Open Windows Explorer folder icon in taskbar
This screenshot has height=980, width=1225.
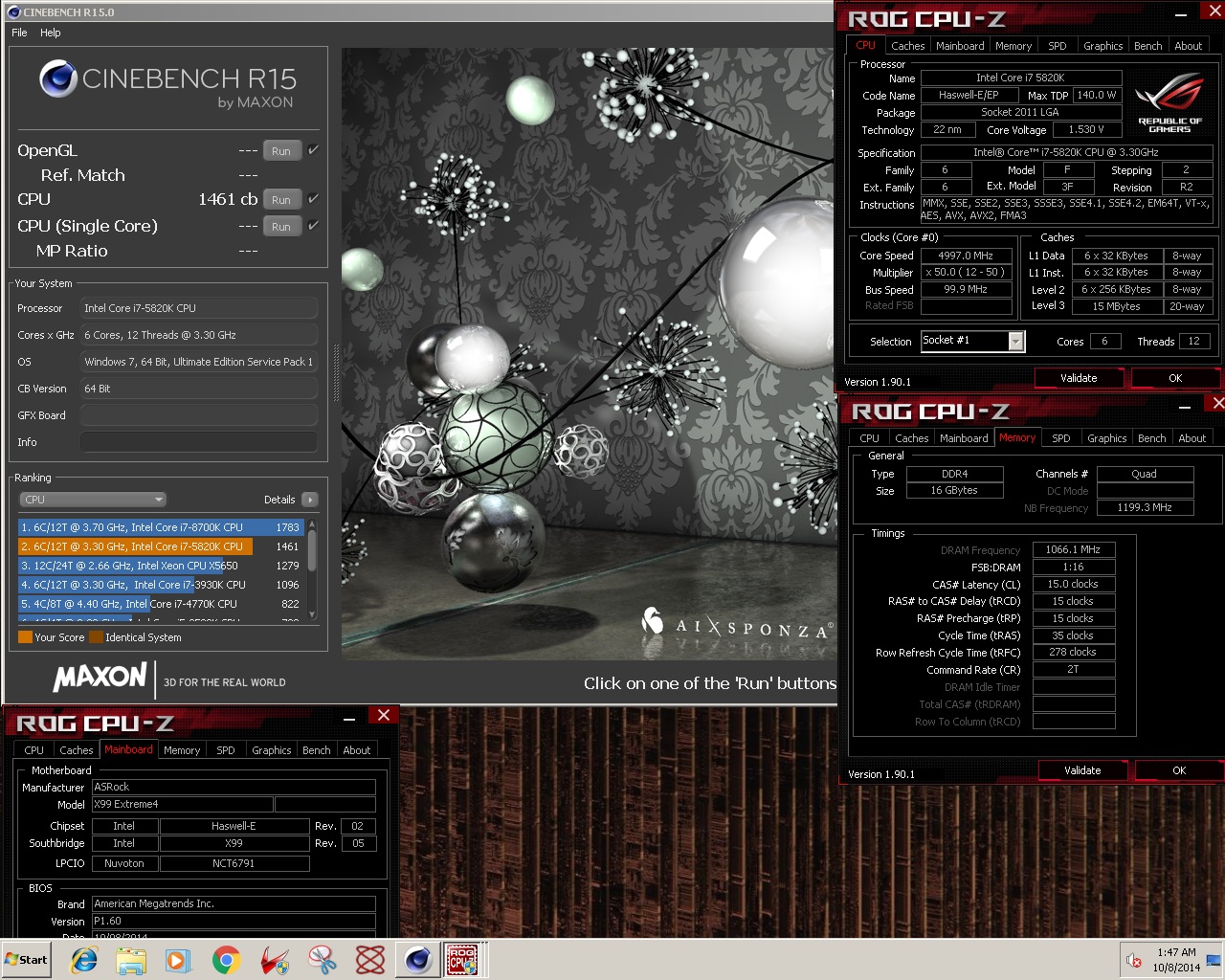pos(131,960)
